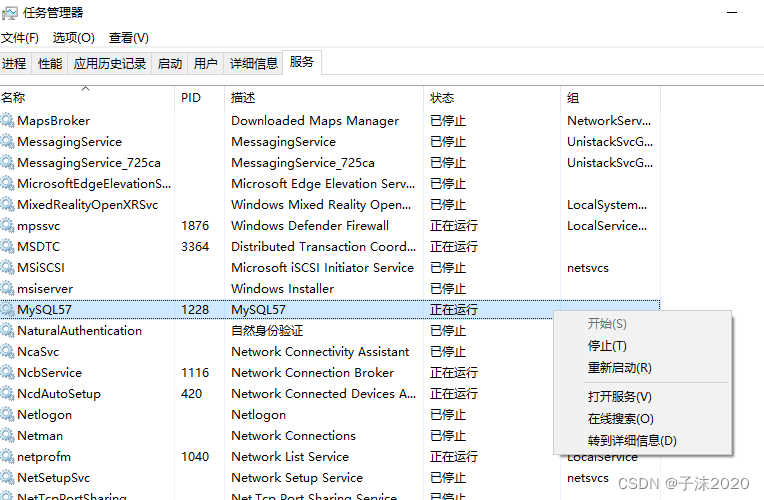The width and height of the screenshot is (764, 500).
Task: Sort by the 名称 column header
Action: pyautogui.click(x=87, y=97)
